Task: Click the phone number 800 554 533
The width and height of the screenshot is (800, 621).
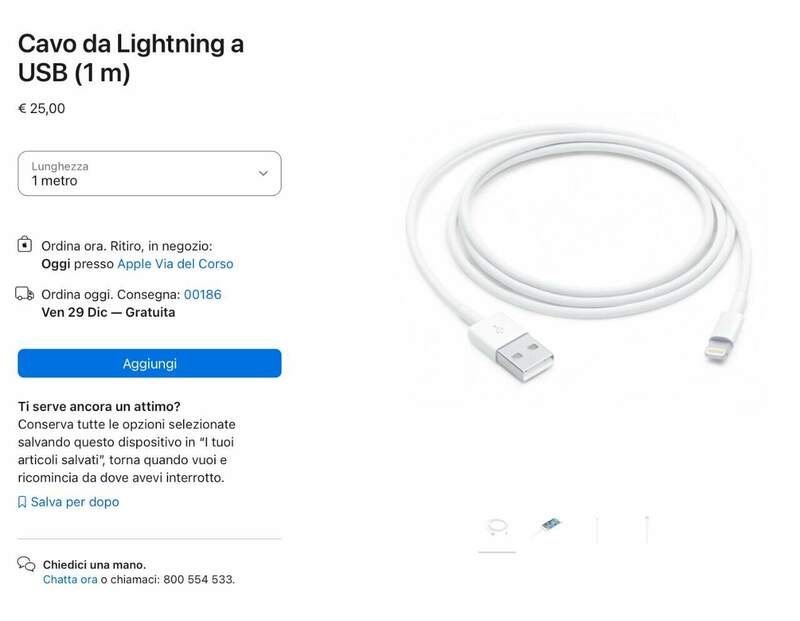Action: click(x=197, y=579)
